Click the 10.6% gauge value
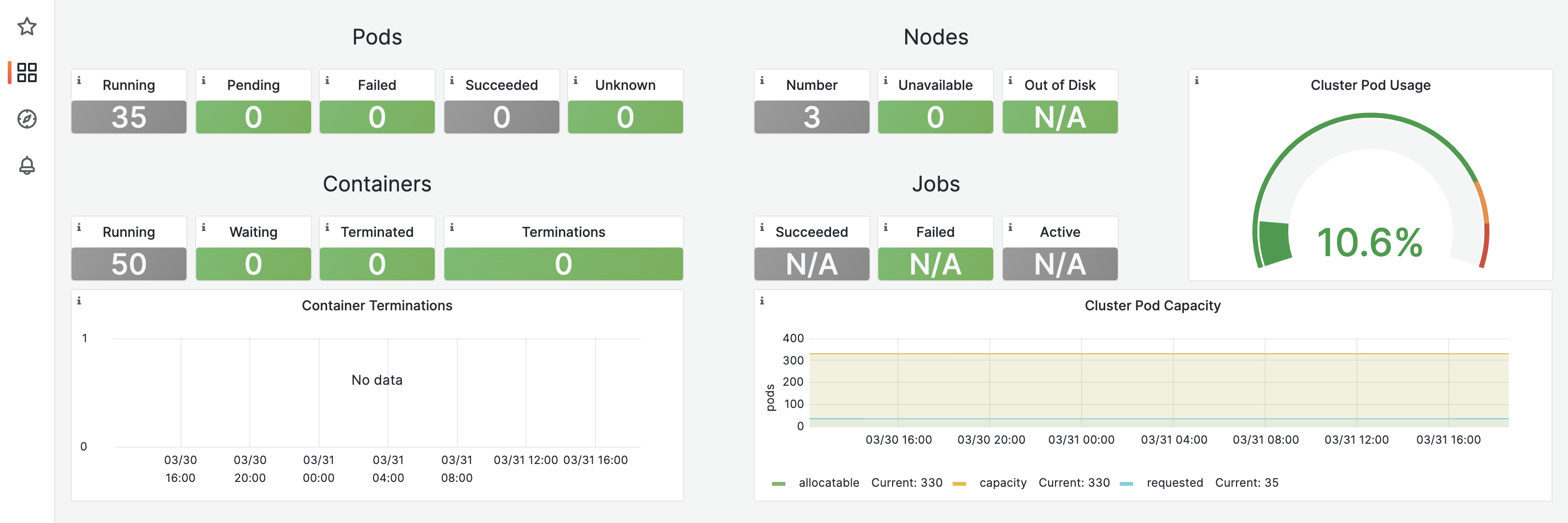 [1369, 242]
